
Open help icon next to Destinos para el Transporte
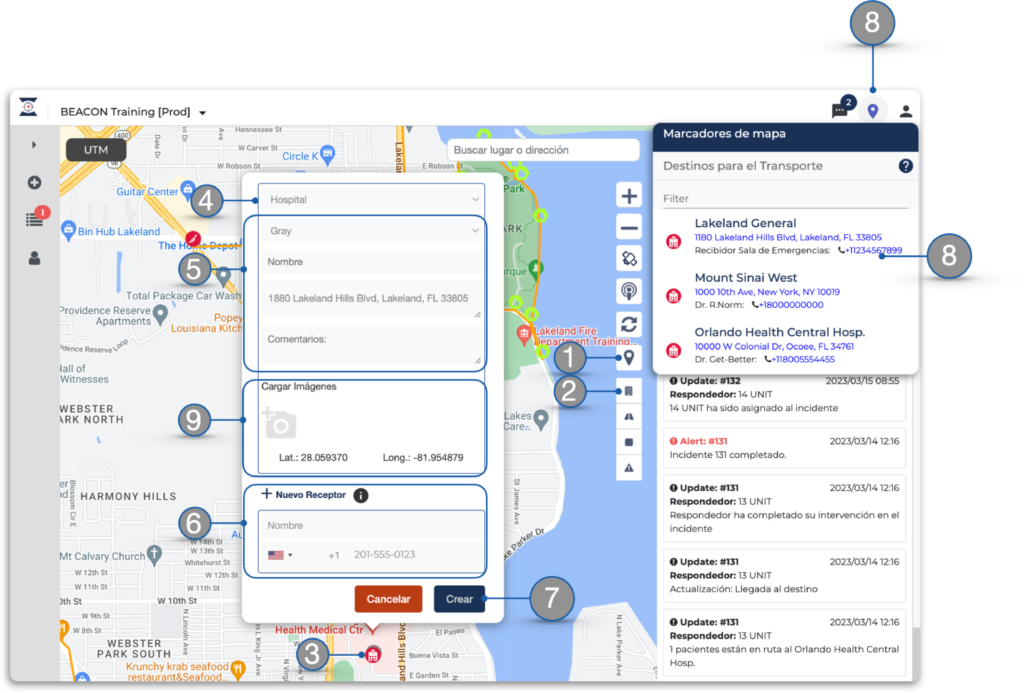(x=905, y=166)
